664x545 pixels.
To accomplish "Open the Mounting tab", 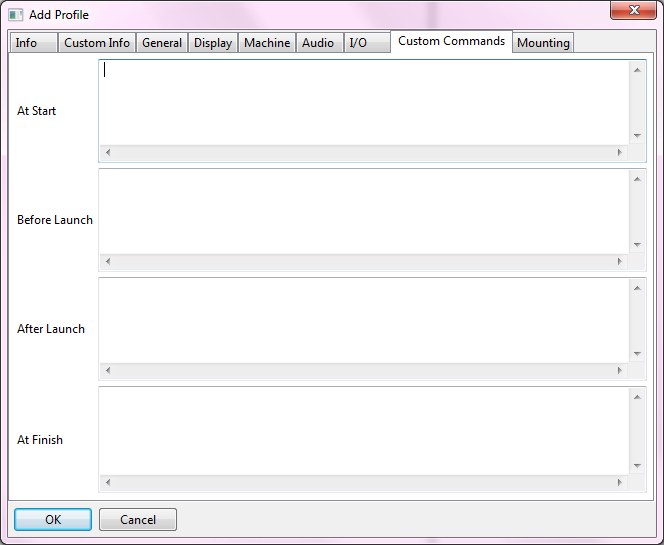I will pyautogui.click(x=543, y=43).
